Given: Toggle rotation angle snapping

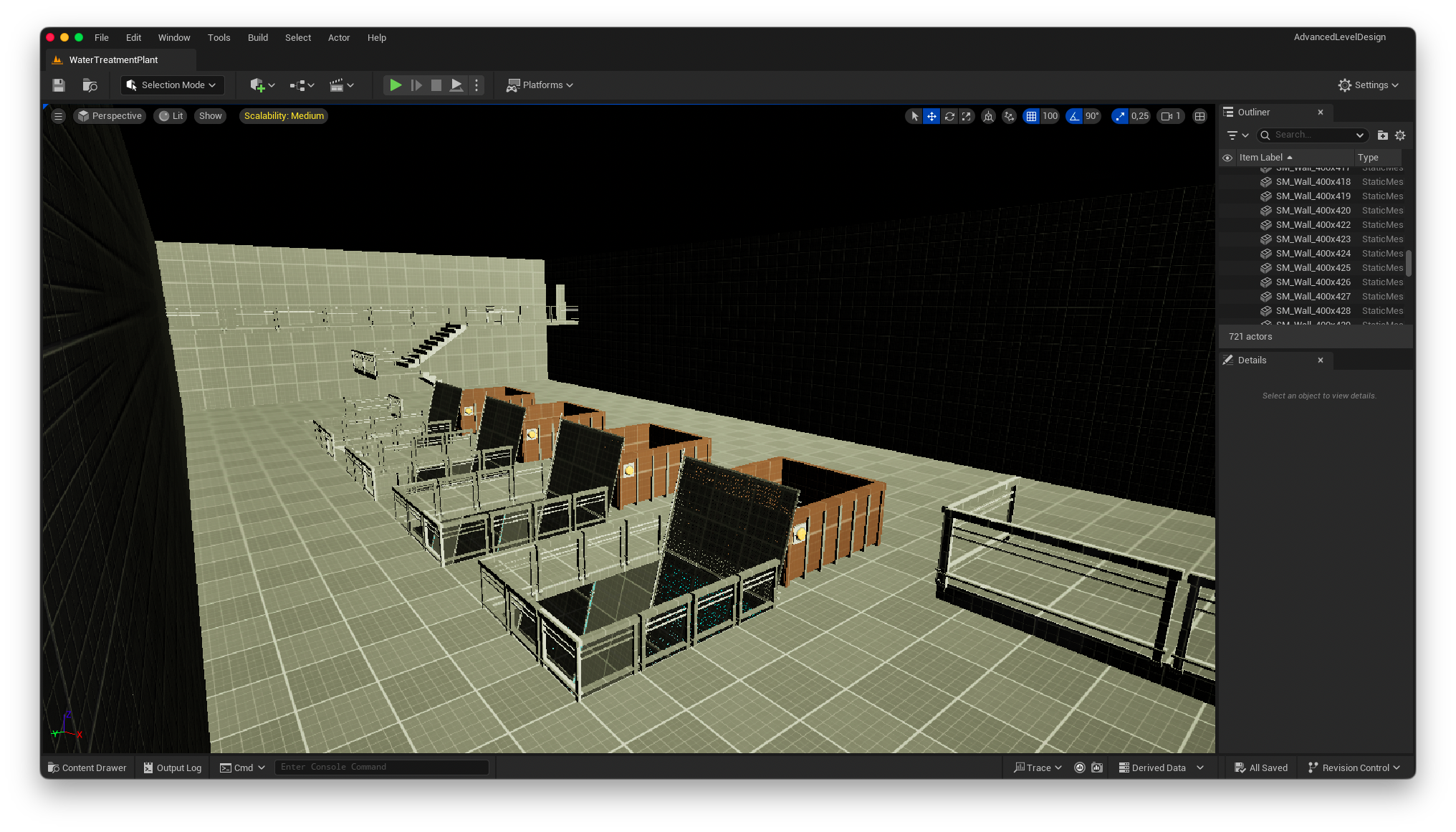Looking at the screenshot, I should coord(1074,116).
